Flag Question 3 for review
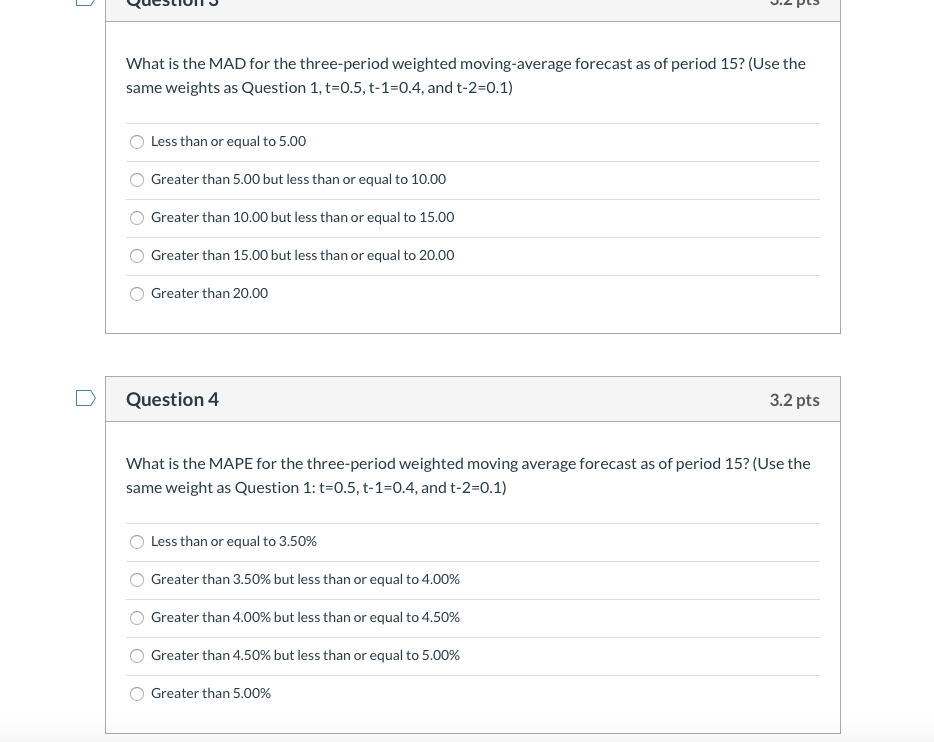934x742 pixels. tap(85, 2)
